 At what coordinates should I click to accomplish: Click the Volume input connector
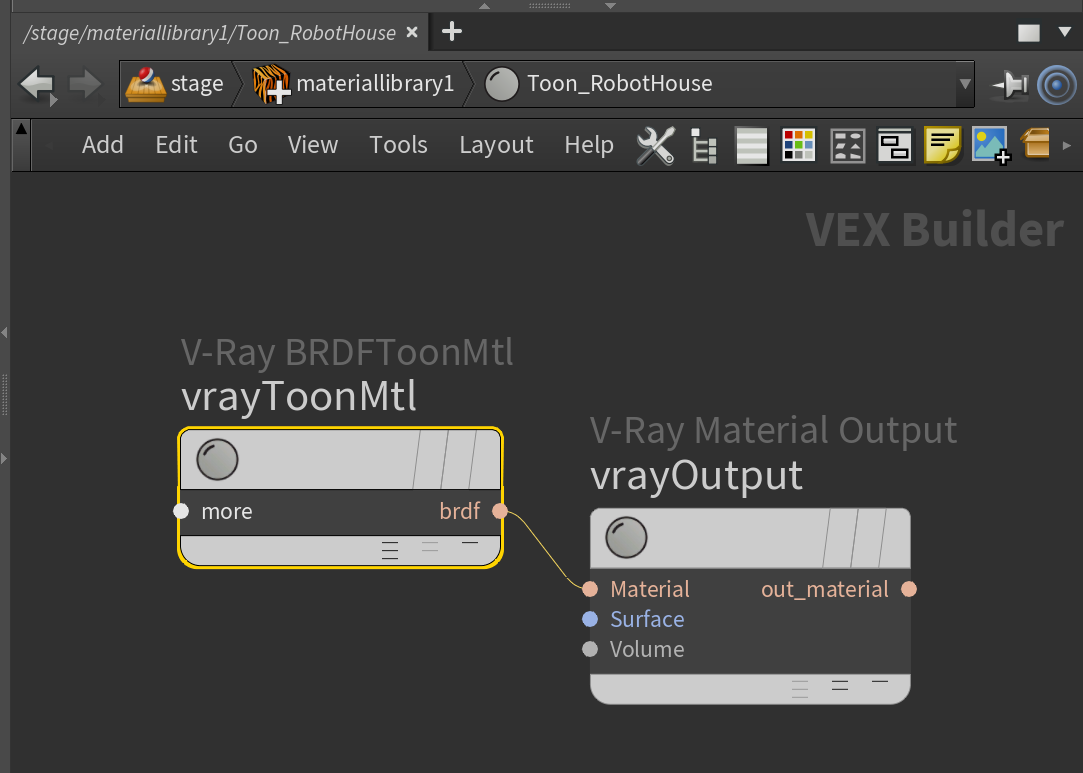[x=590, y=649]
